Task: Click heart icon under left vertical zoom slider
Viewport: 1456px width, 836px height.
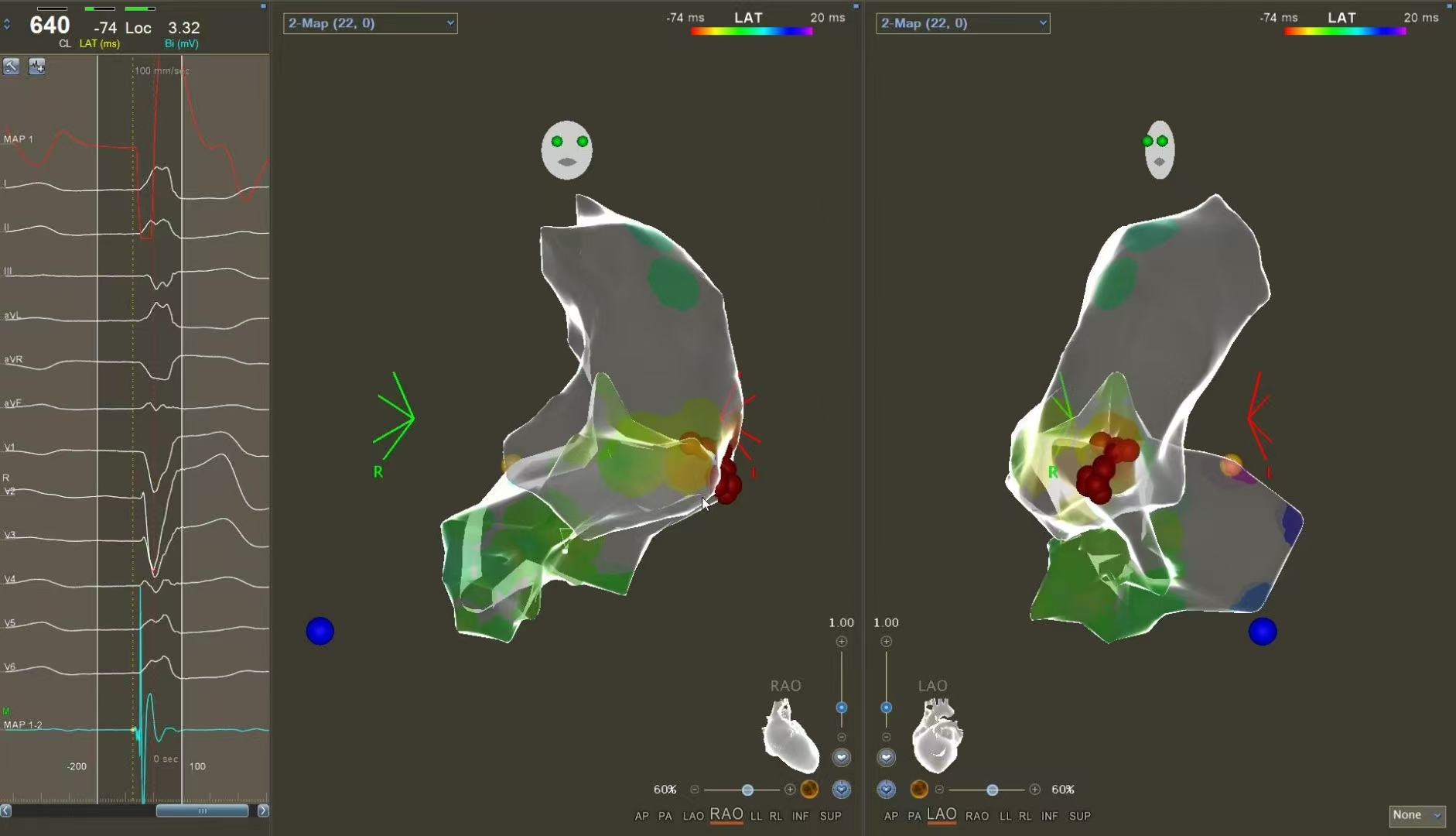Action: [841, 758]
